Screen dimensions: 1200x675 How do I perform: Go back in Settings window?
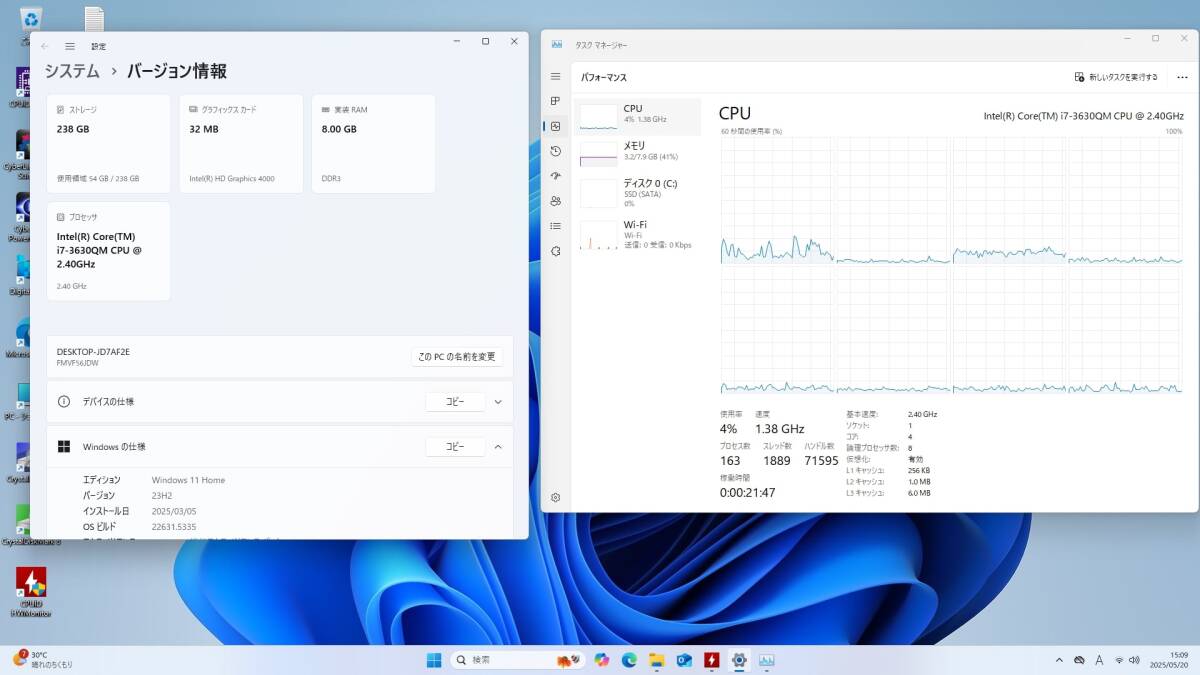(45, 46)
